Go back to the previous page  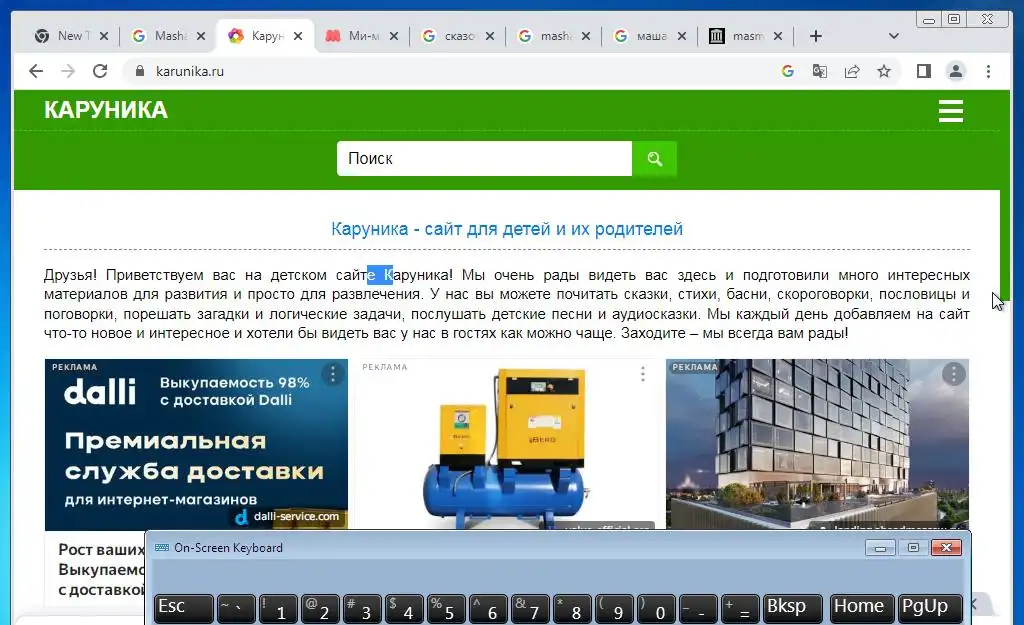36,71
